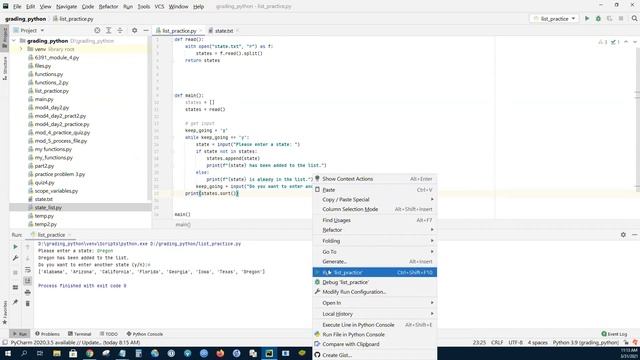The height and width of the screenshot is (360, 640).
Task: Select Find Usages in context menu
Action: (375, 220)
